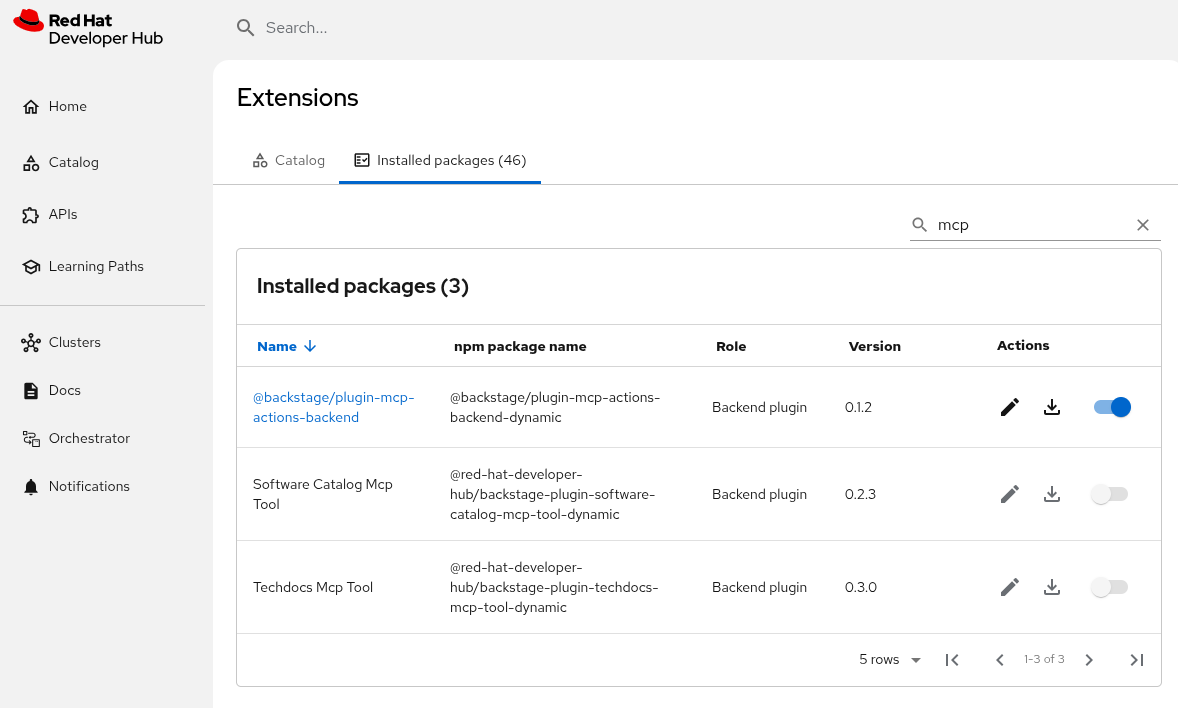This screenshot has height=708, width=1178.
Task: Disable the plugin-mcp-actions-backend toggle
Action: click(1112, 407)
